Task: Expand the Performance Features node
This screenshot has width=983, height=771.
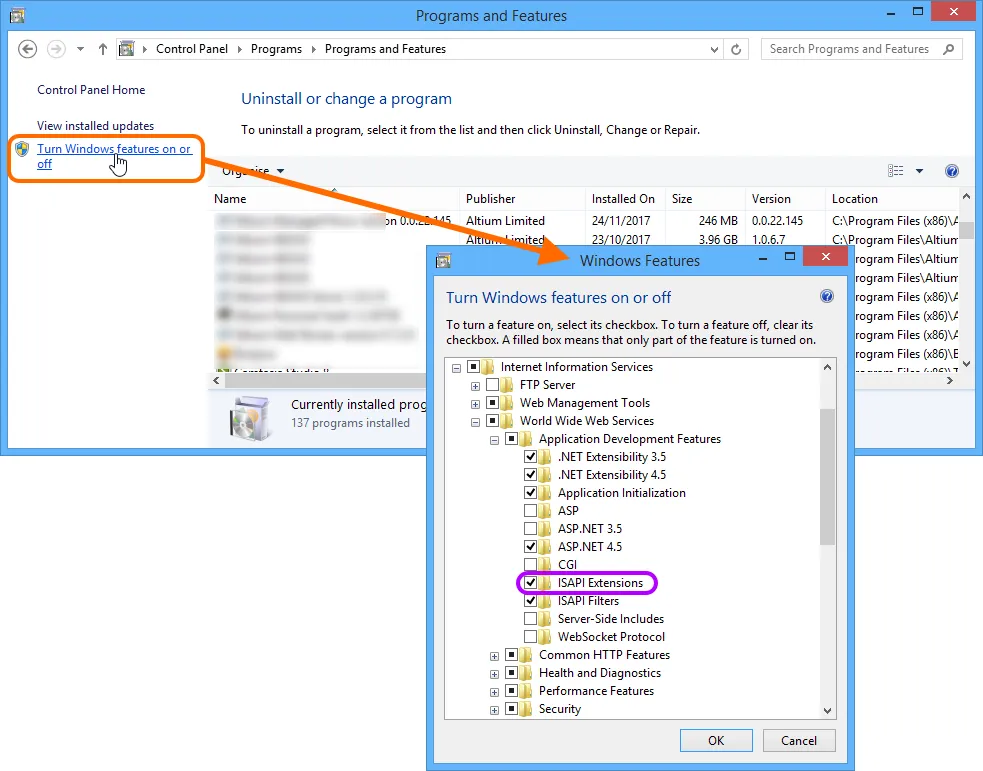Action: 495,692
